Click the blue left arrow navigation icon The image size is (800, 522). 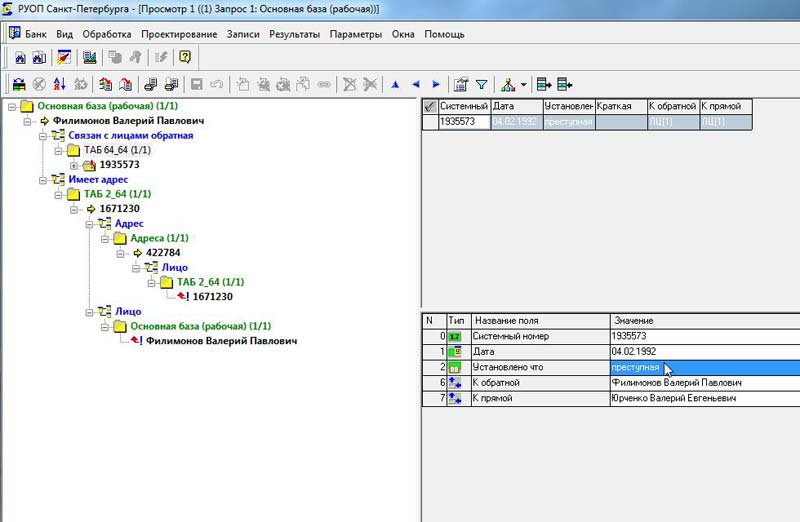pos(415,85)
